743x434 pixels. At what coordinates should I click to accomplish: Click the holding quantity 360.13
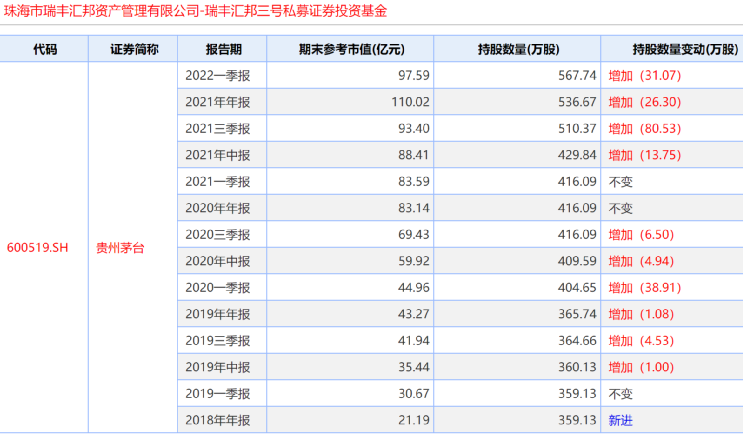[577, 367]
